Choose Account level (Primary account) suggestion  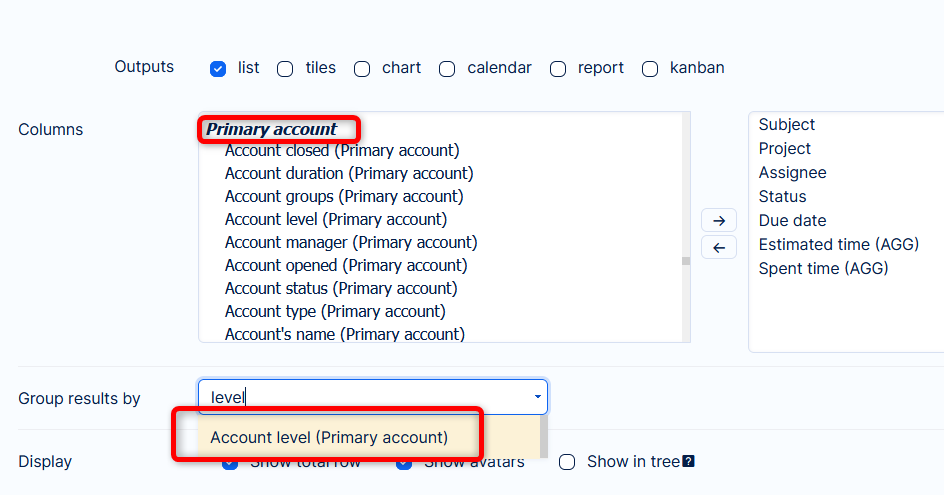(329, 437)
